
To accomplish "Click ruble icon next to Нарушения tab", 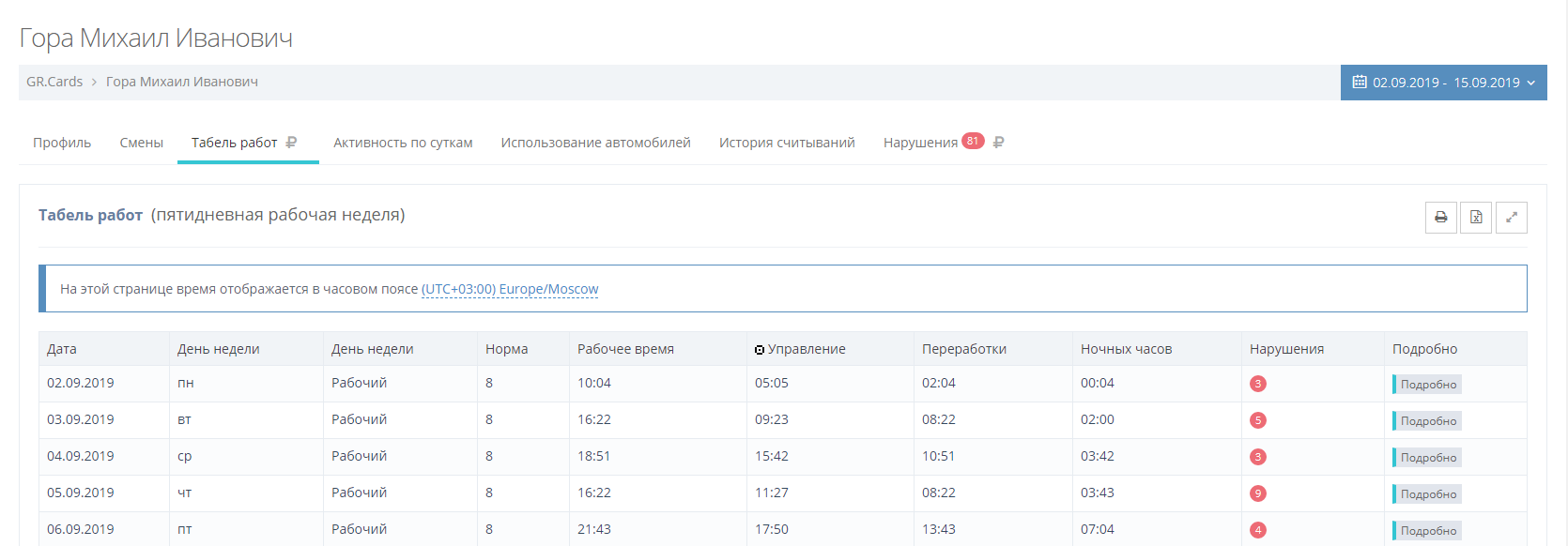I will click(x=998, y=143).
